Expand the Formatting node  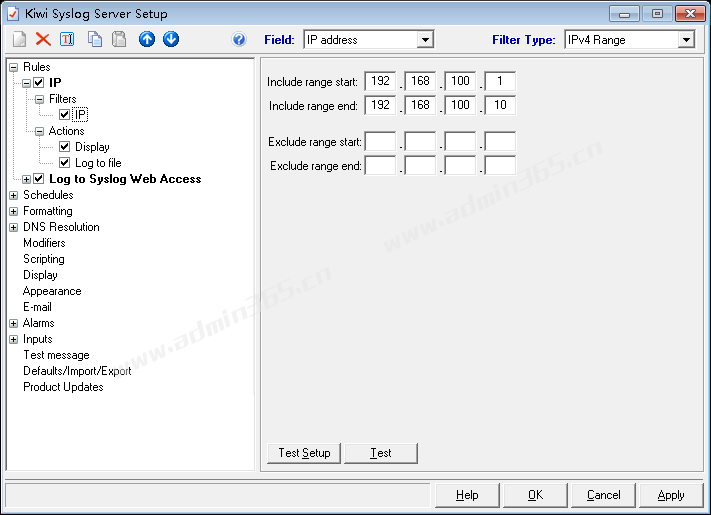[14, 211]
